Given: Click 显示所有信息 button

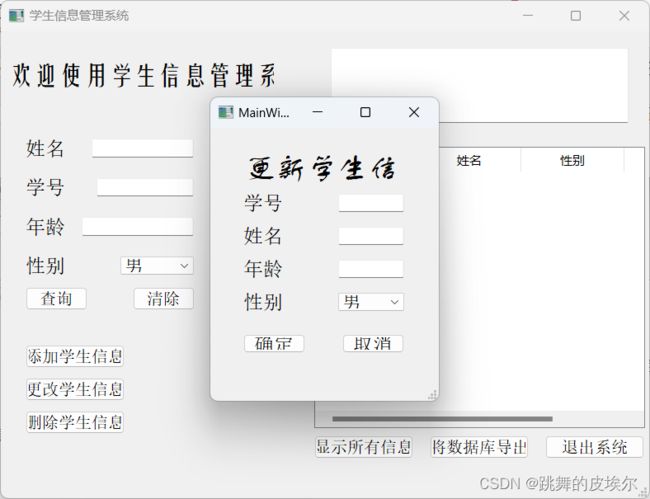Looking at the screenshot, I should pyautogui.click(x=364, y=447).
